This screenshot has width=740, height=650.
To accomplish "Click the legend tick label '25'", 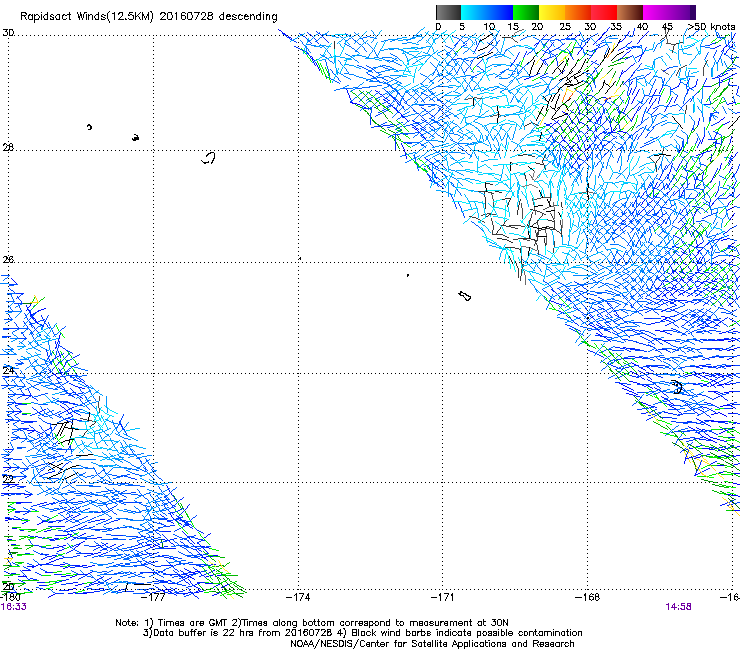I will pos(565,27).
